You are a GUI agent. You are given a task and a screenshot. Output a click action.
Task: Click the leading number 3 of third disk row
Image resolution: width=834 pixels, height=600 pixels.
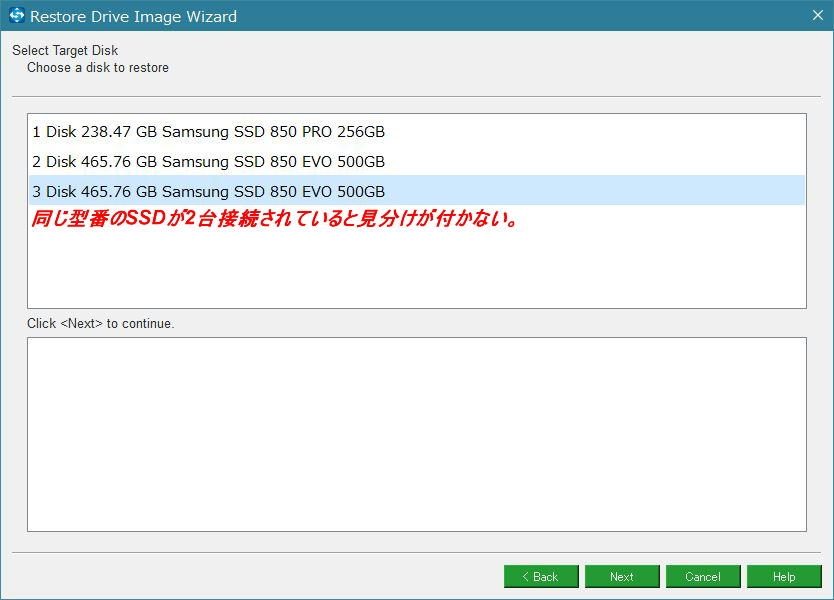click(36, 191)
